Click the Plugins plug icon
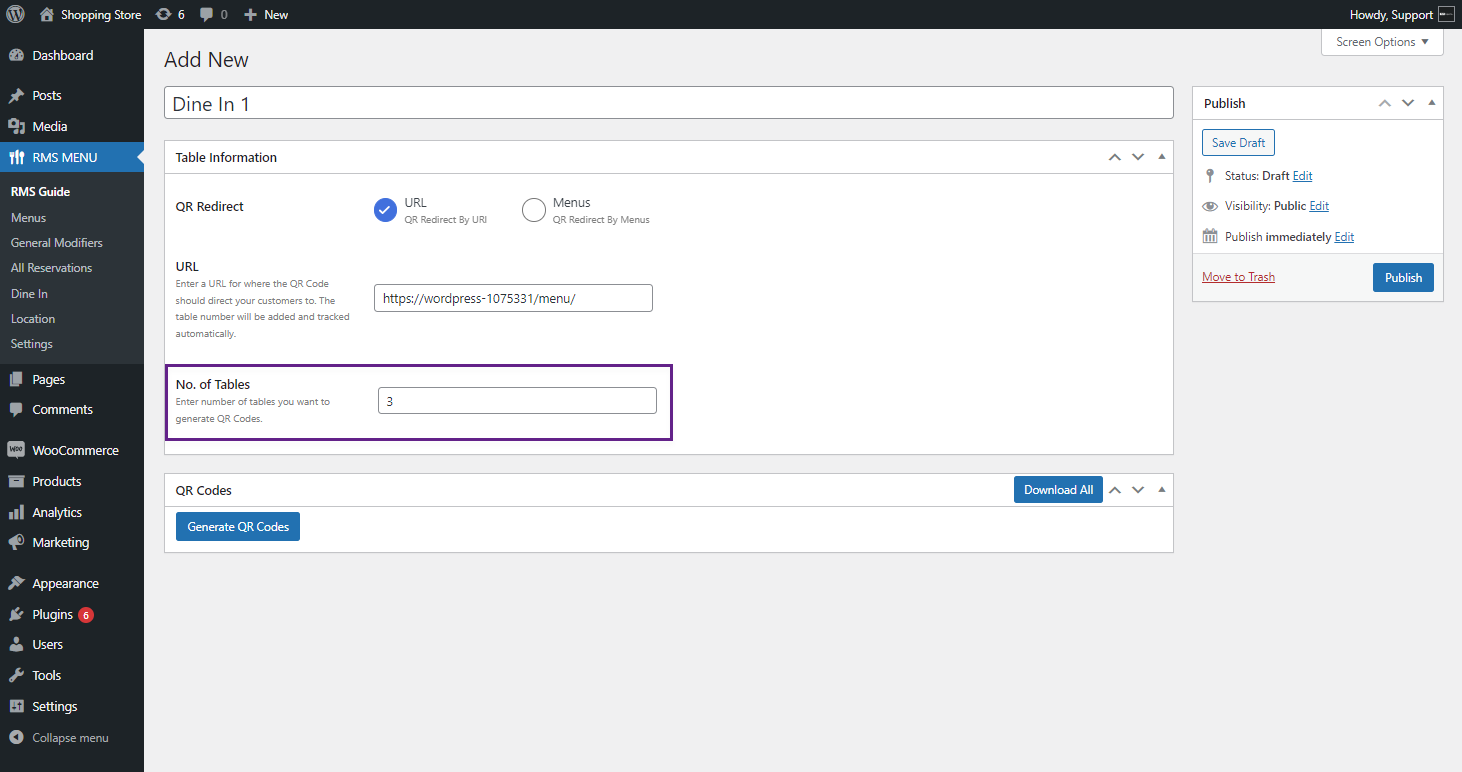The width and height of the screenshot is (1462, 772). [16, 614]
